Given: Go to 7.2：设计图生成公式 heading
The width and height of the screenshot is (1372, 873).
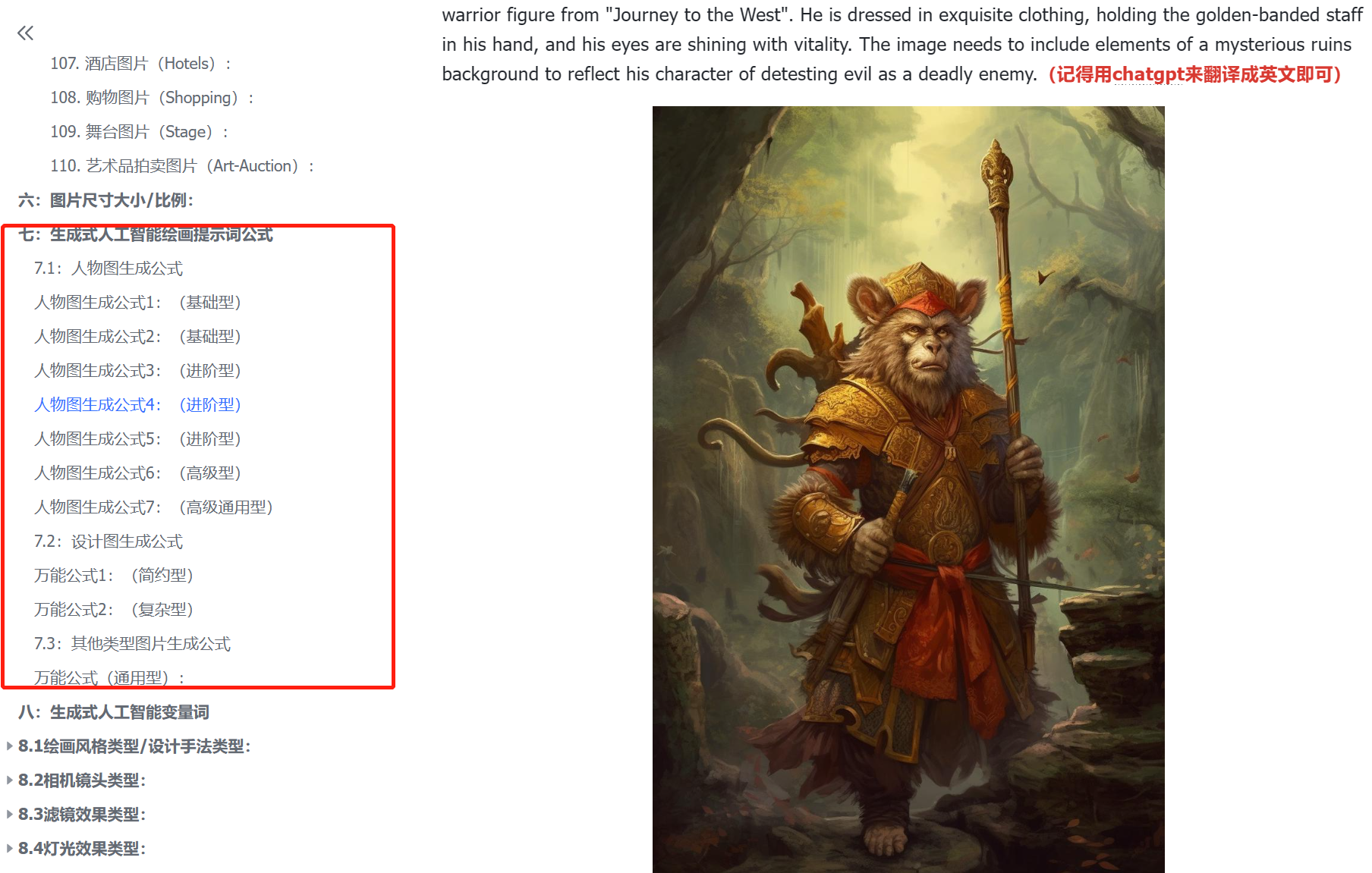Looking at the screenshot, I should point(109,542).
